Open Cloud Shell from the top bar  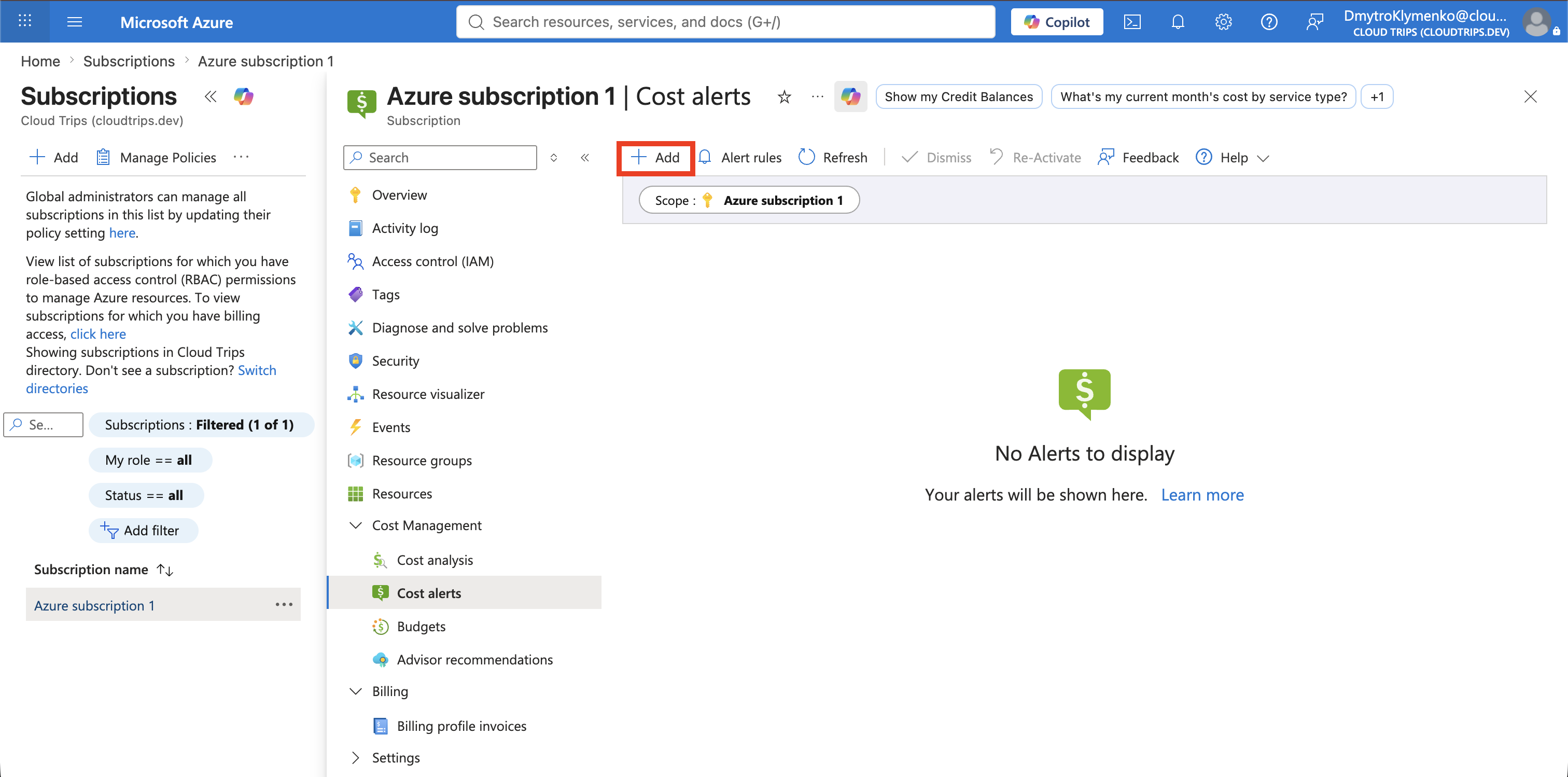tap(1131, 22)
